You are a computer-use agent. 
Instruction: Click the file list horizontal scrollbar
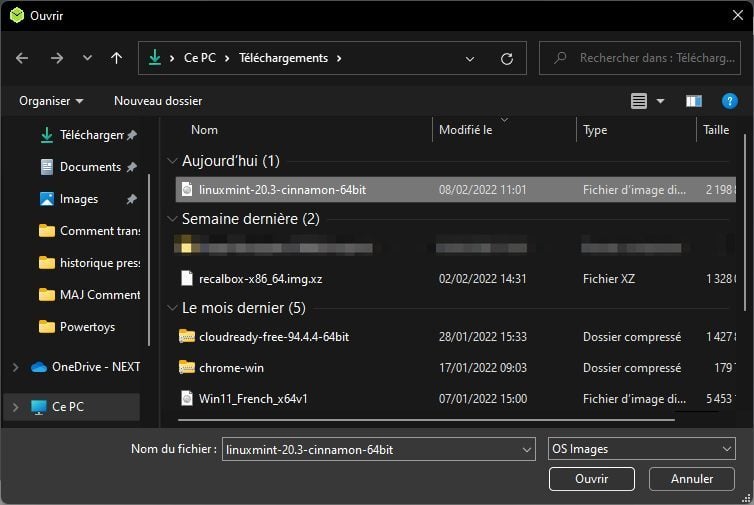click(x=426, y=420)
